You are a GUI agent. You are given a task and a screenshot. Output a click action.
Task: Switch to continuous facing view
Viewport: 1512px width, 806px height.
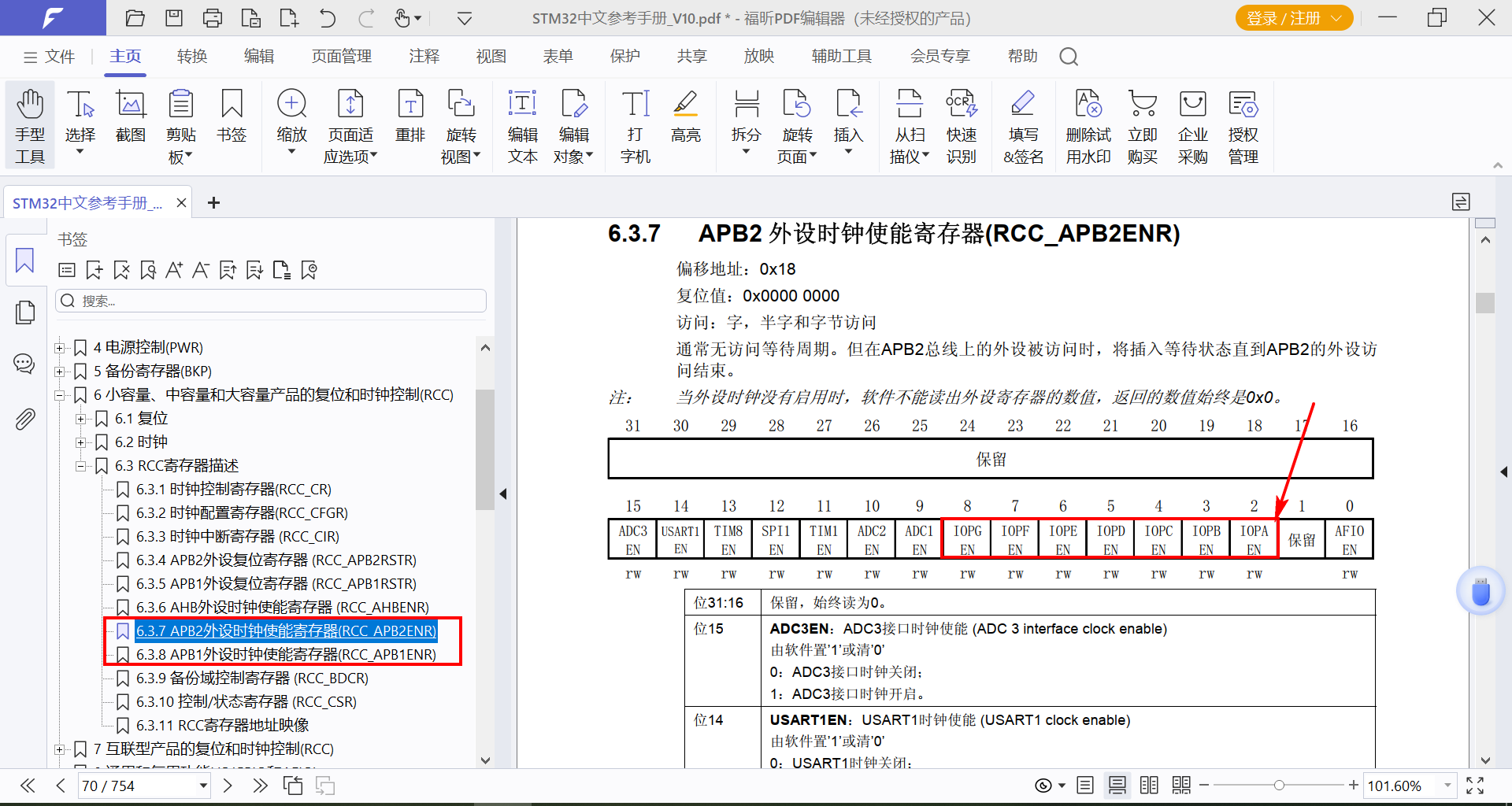point(1181,786)
